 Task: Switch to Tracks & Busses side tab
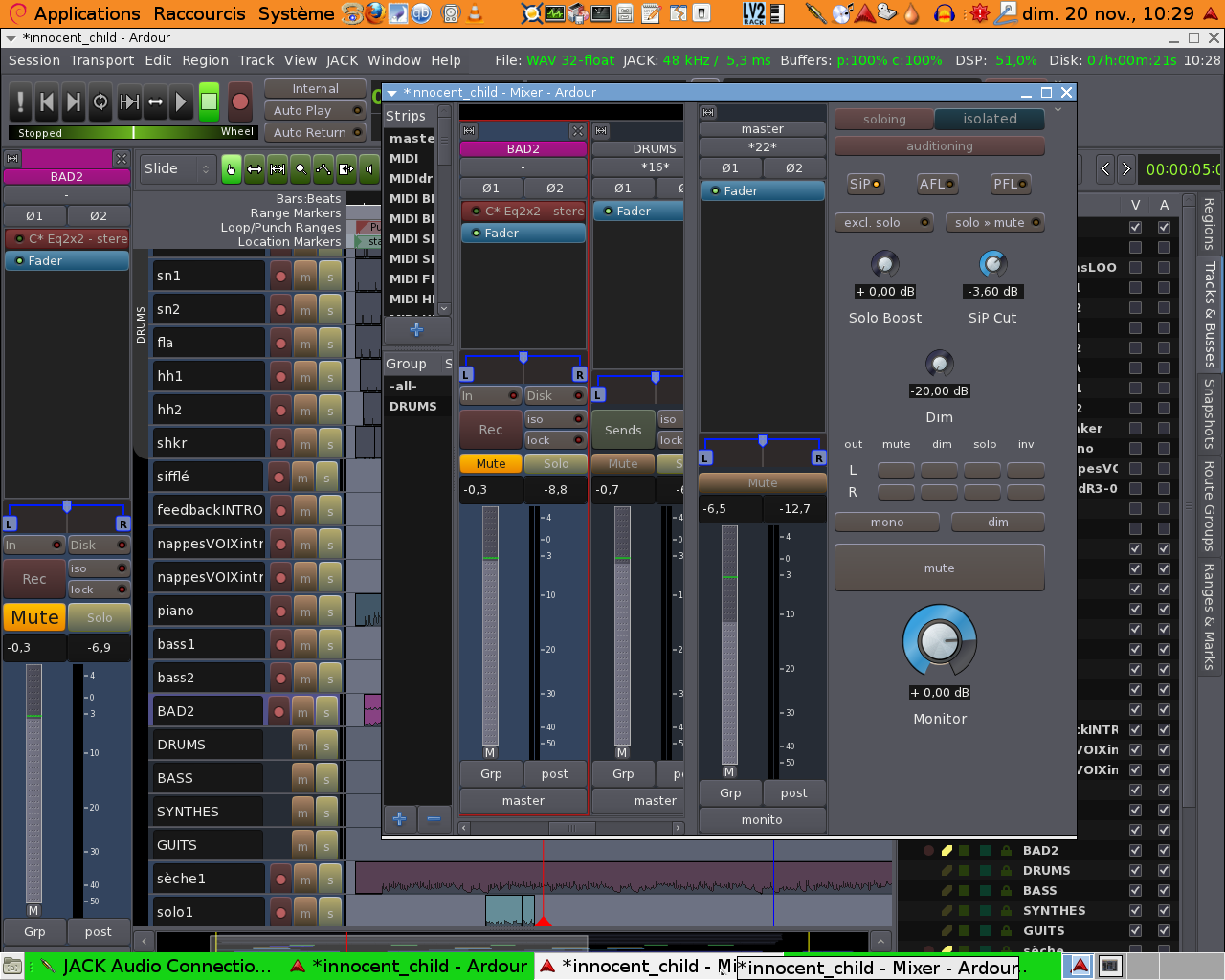tap(1210, 314)
